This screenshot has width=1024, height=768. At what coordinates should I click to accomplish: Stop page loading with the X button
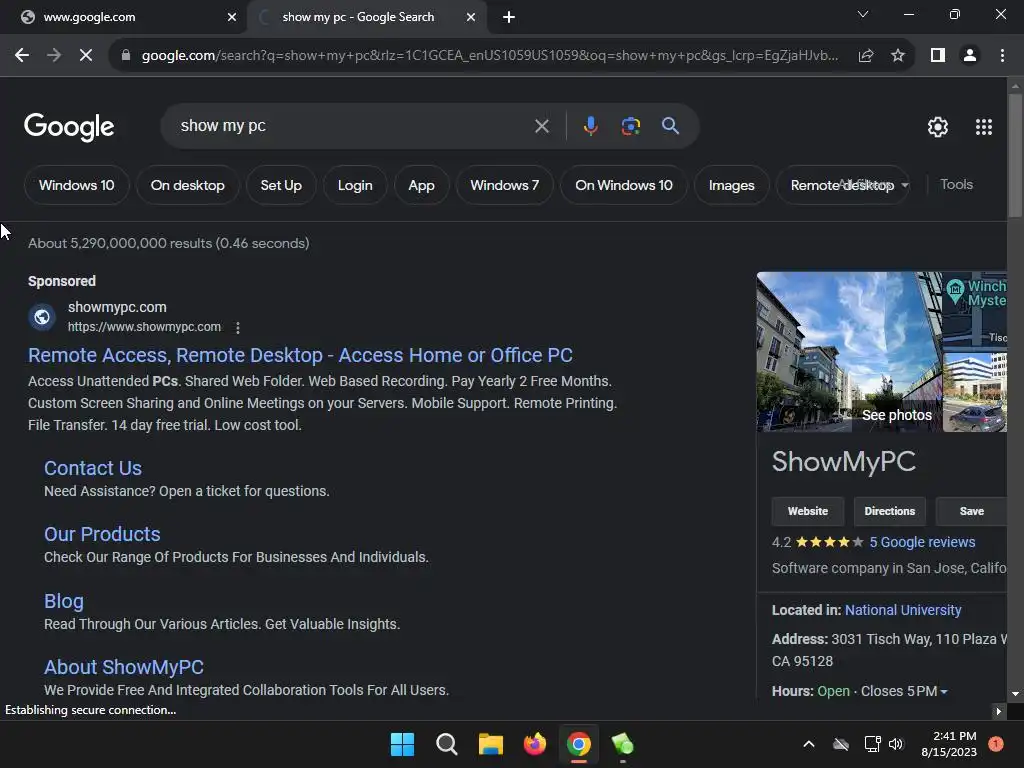point(86,56)
